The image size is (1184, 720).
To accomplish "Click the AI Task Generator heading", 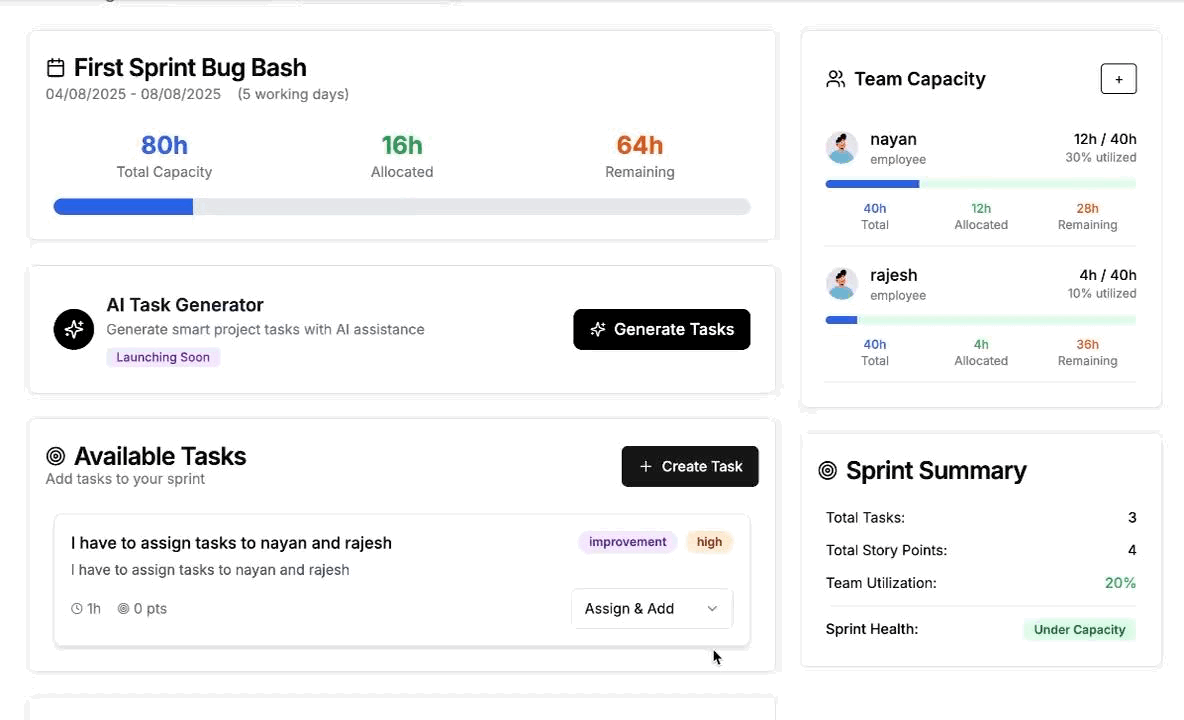I will tap(185, 305).
